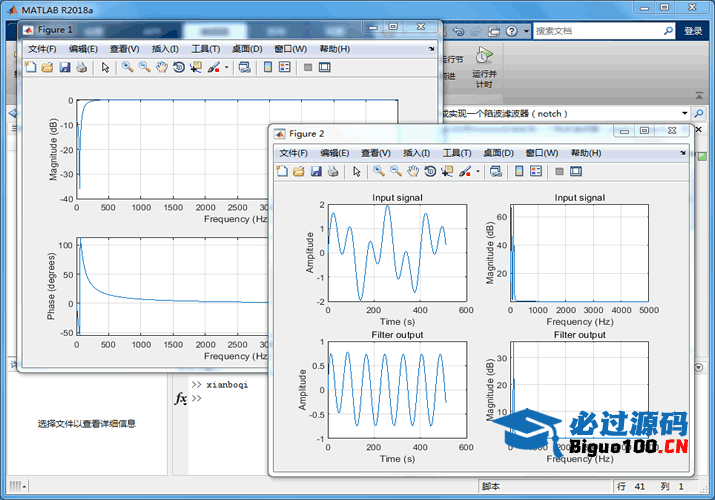
Task: Select the Pan hand tool in Figure 1
Action: point(162,67)
